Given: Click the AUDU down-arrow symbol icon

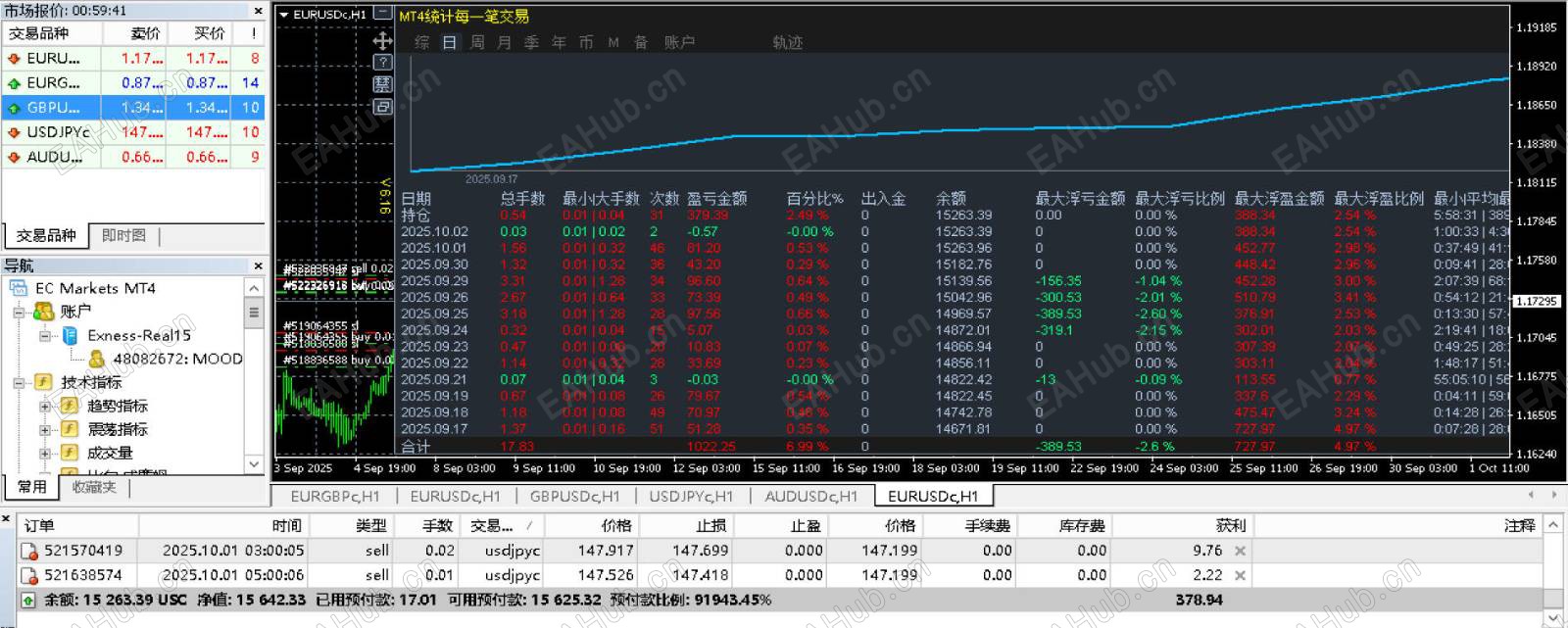Looking at the screenshot, I should click(14, 157).
